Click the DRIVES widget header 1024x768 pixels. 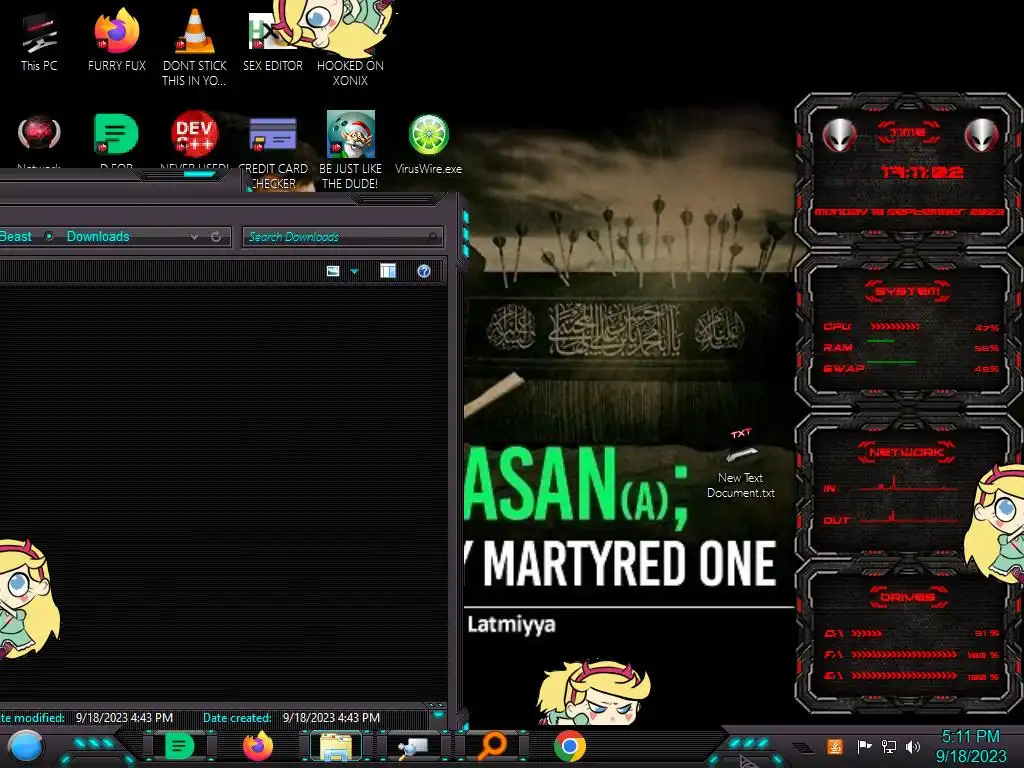(908, 597)
